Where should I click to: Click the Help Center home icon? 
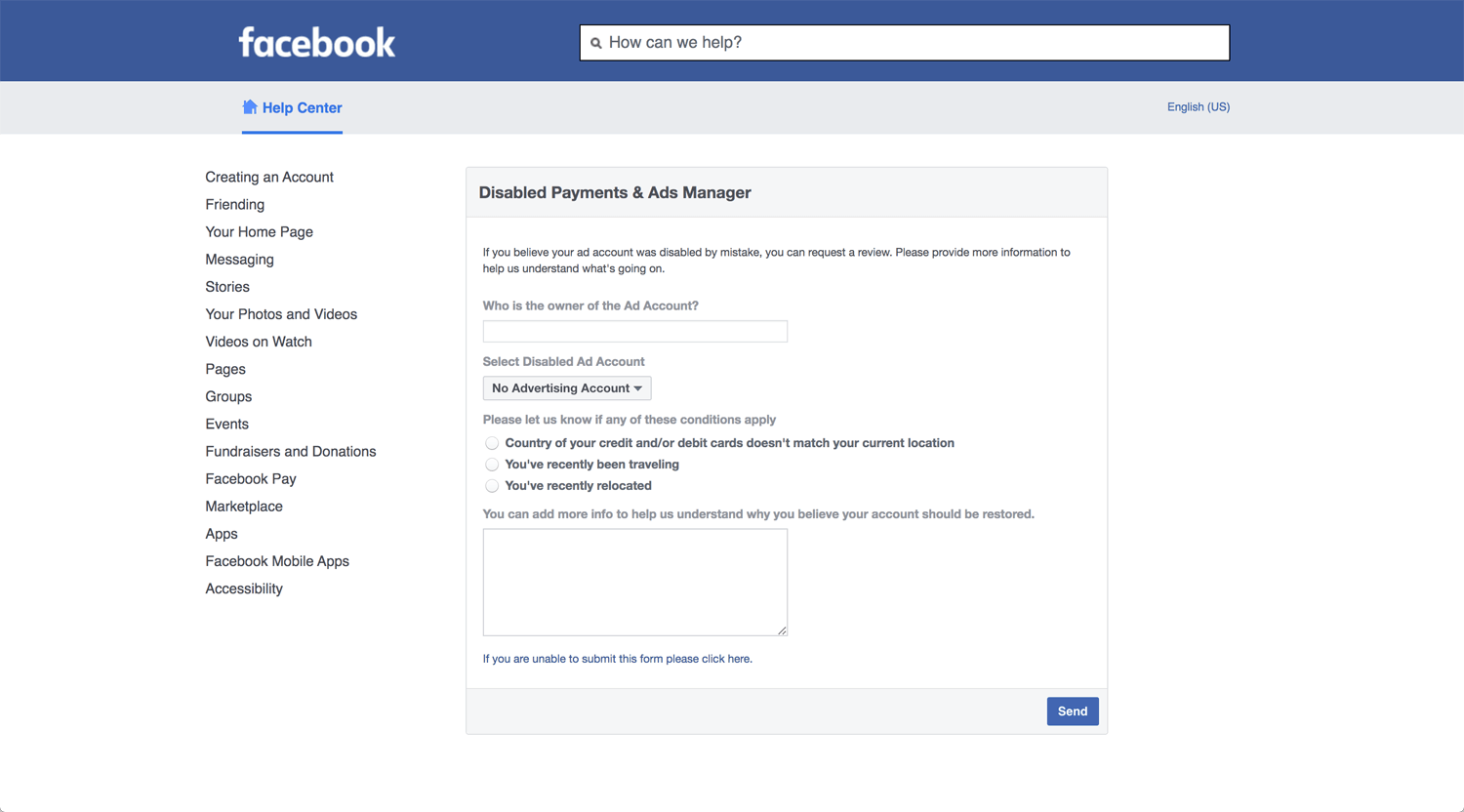[x=250, y=107]
